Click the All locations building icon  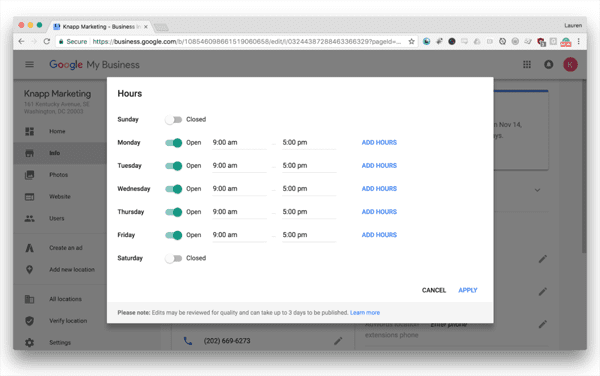click(29, 299)
